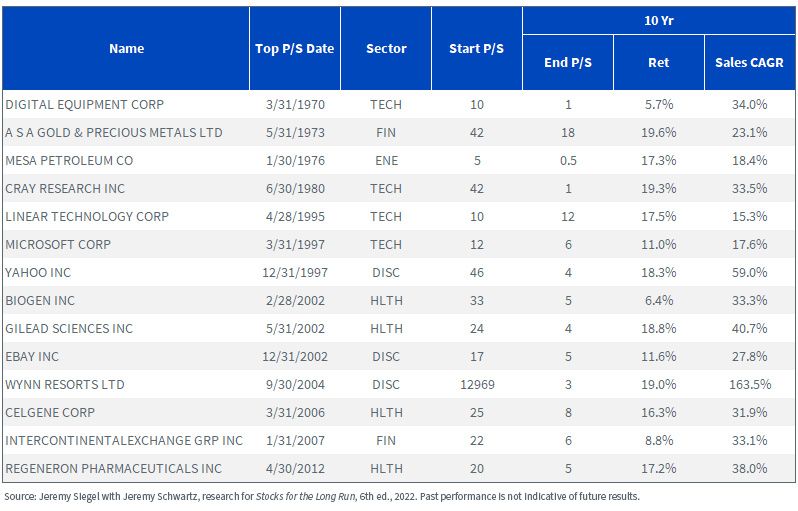The height and width of the screenshot is (511, 798).
Task: Click the CRAY RESEARCH INC return 19.3%
Action: 659,189
